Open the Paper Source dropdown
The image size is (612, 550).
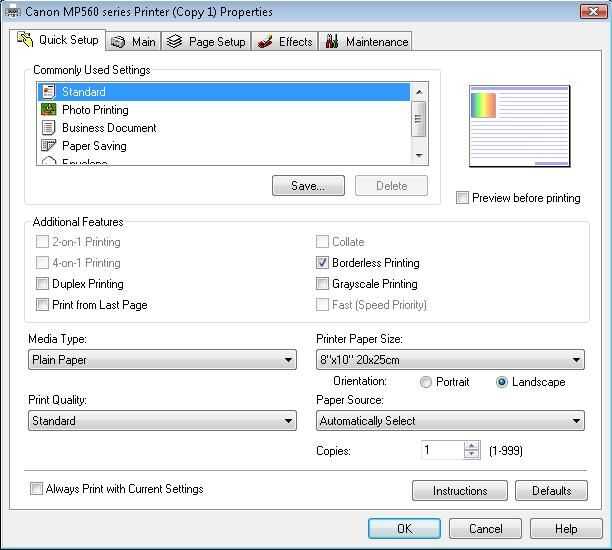pyautogui.click(x=450, y=420)
